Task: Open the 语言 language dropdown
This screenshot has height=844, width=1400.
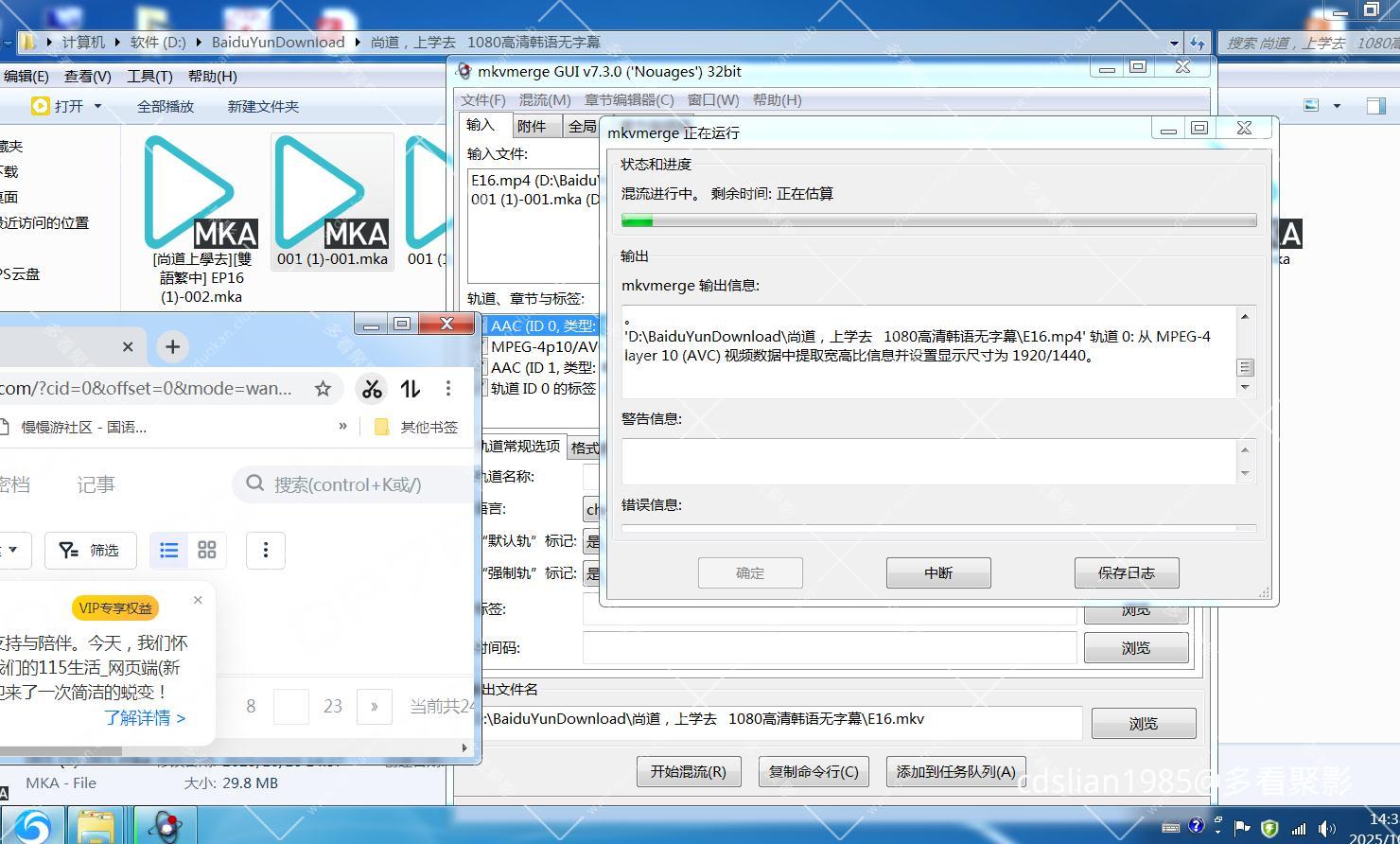Action: pos(594,508)
